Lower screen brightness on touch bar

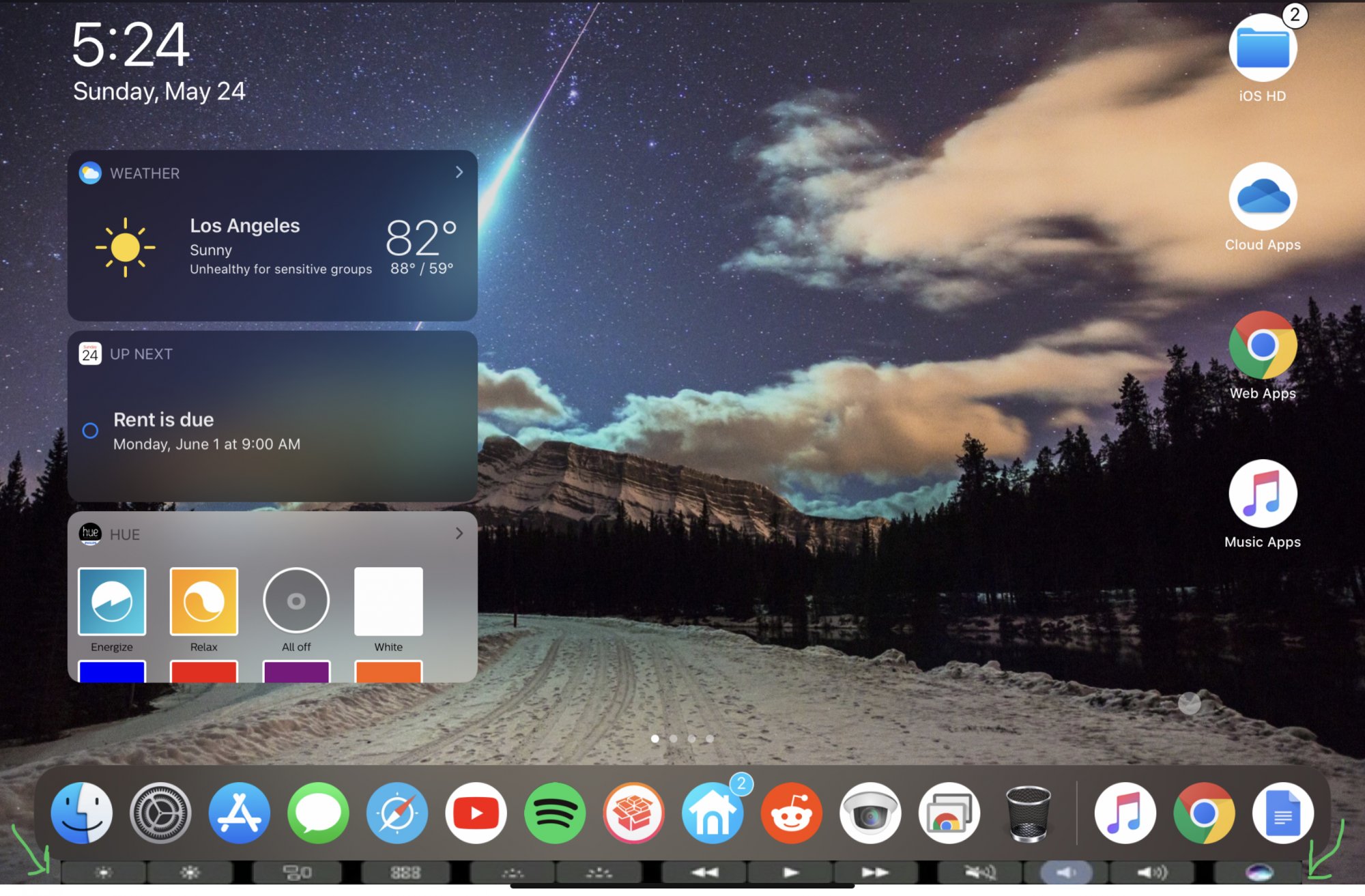(x=104, y=872)
